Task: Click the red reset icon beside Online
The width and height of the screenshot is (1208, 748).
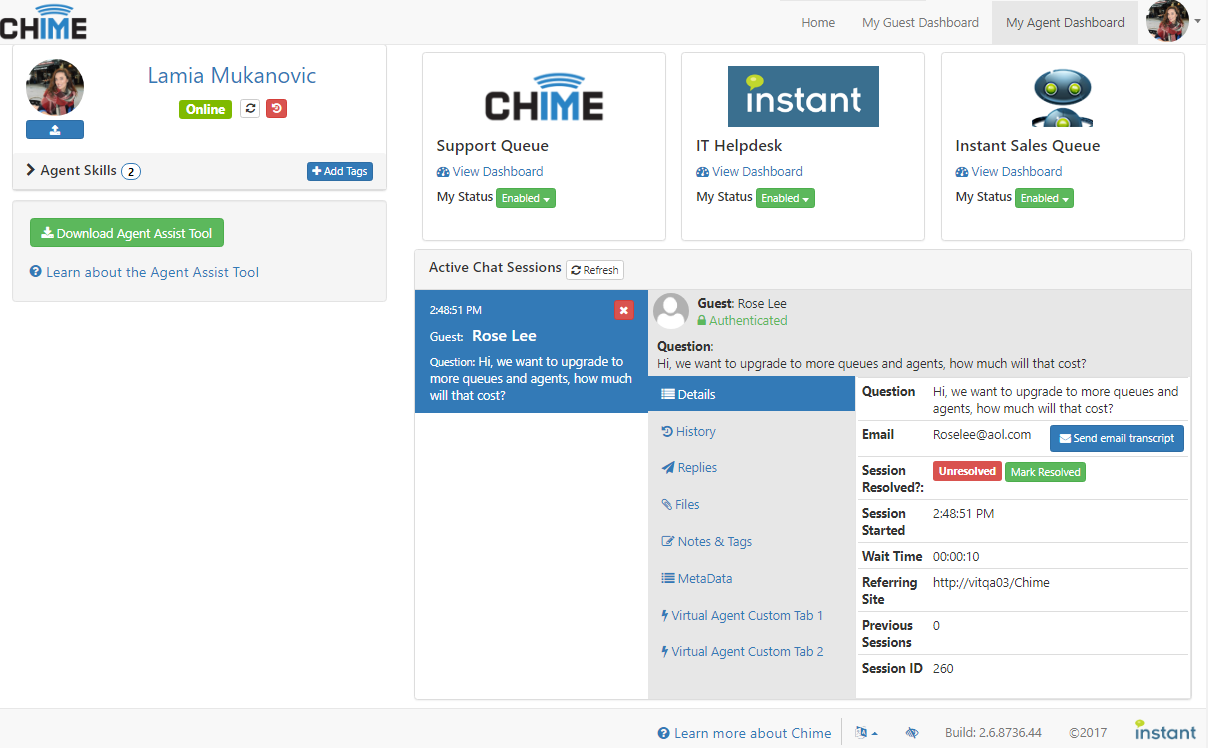Action: click(277, 109)
